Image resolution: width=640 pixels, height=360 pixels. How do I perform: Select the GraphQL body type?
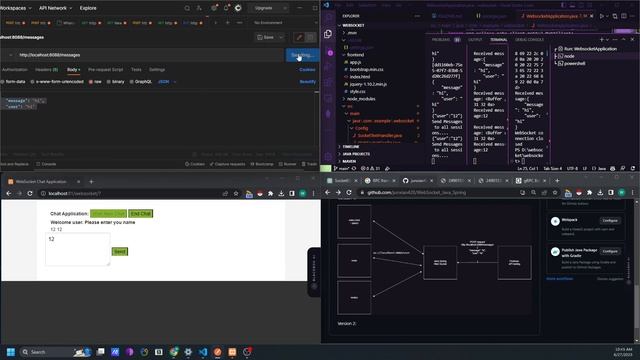coord(140,82)
